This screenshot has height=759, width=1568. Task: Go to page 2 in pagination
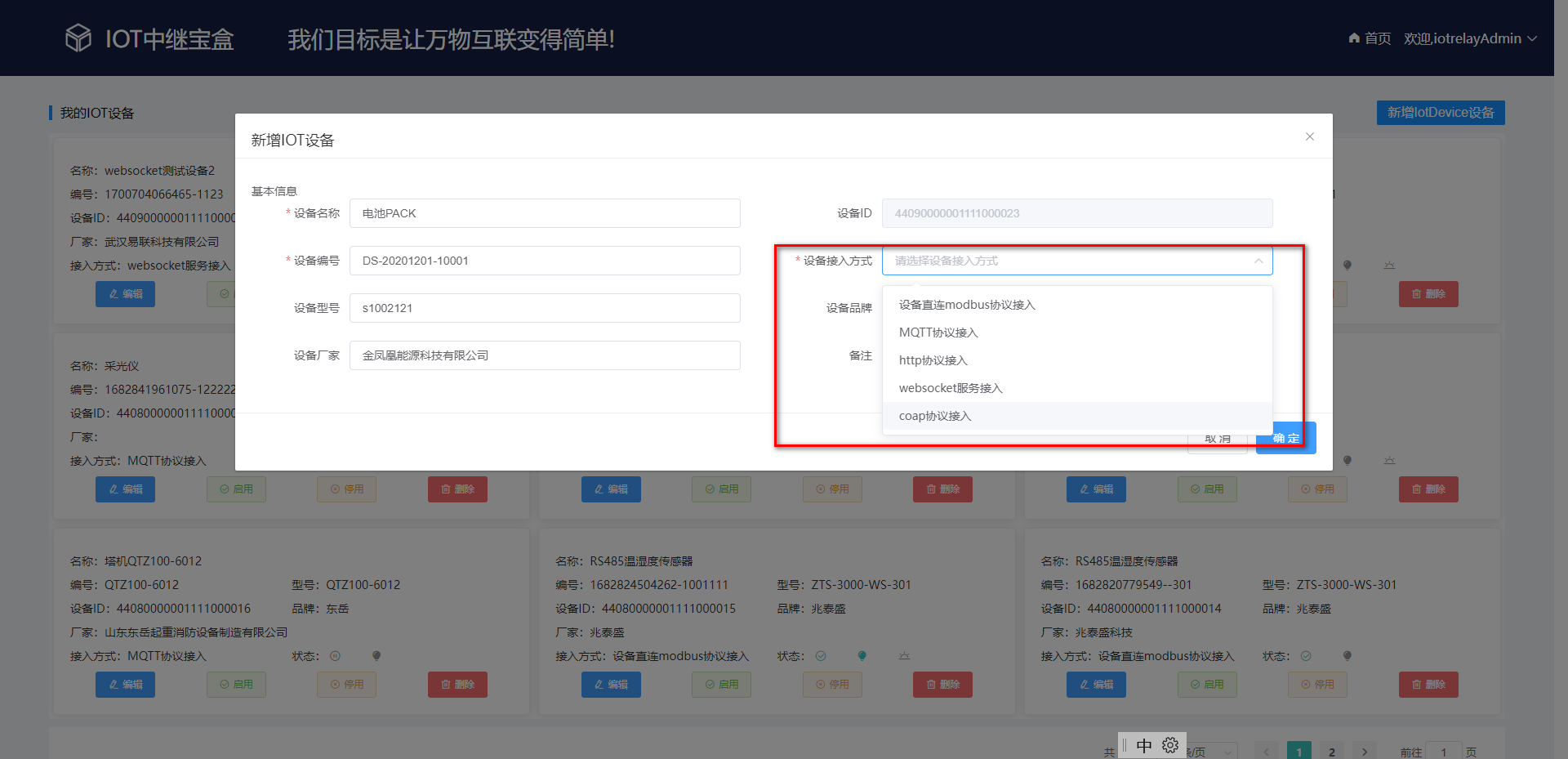pyautogui.click(x=1331, y=751)
